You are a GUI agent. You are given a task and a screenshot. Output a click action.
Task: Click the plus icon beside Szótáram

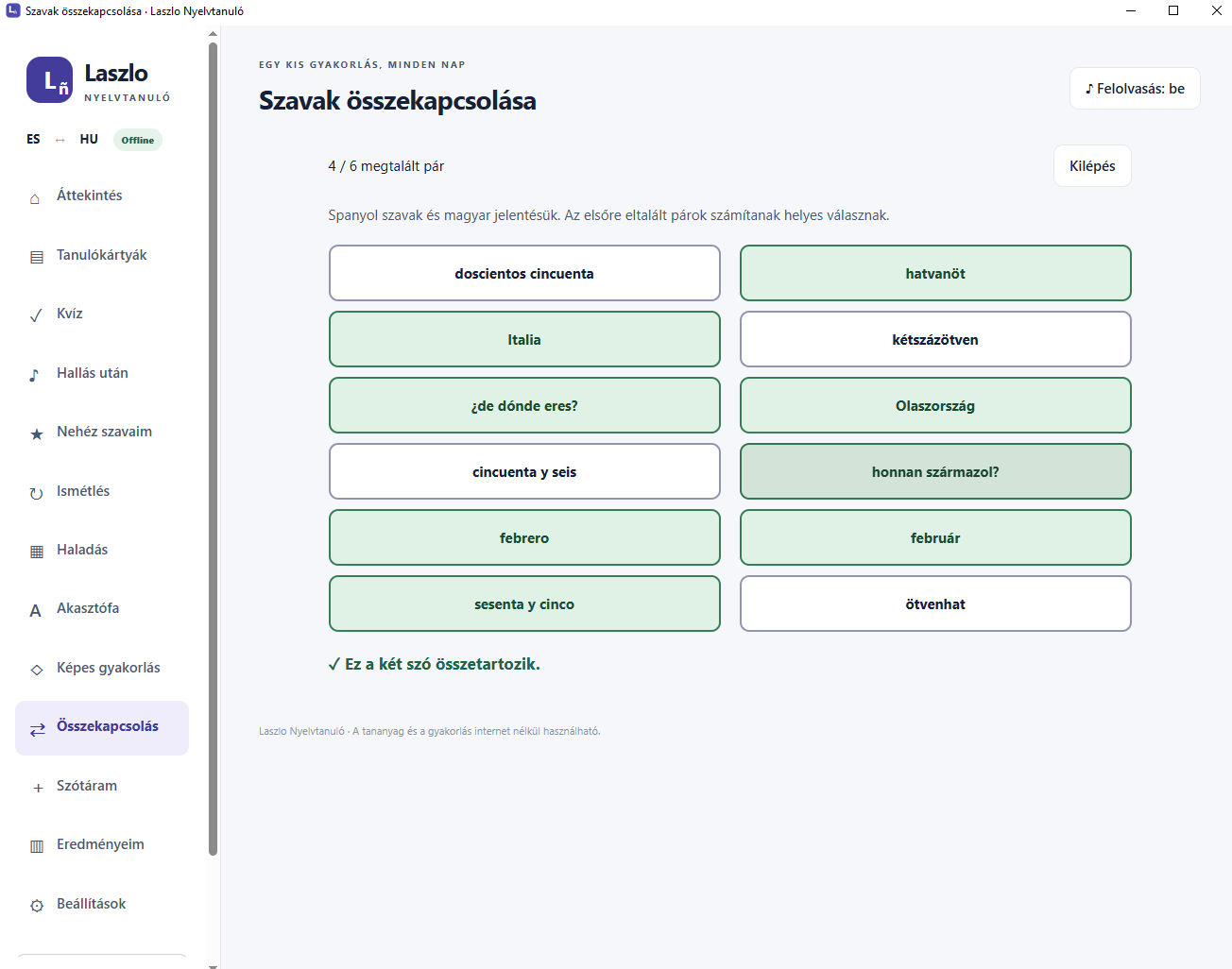point(37,788)
